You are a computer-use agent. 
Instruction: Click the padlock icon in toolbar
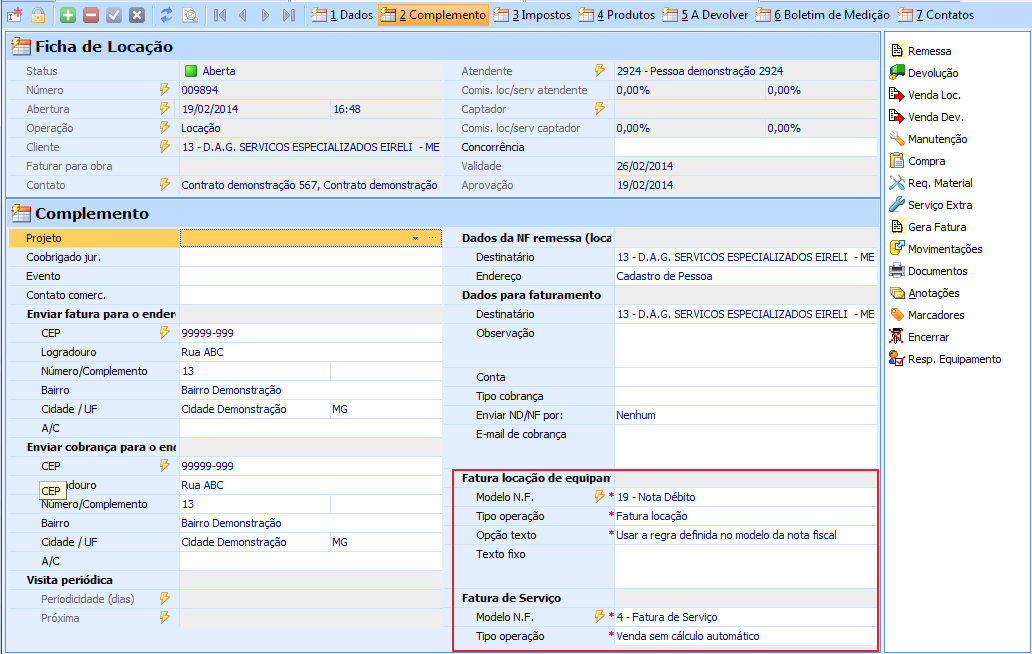pos(38,14)
